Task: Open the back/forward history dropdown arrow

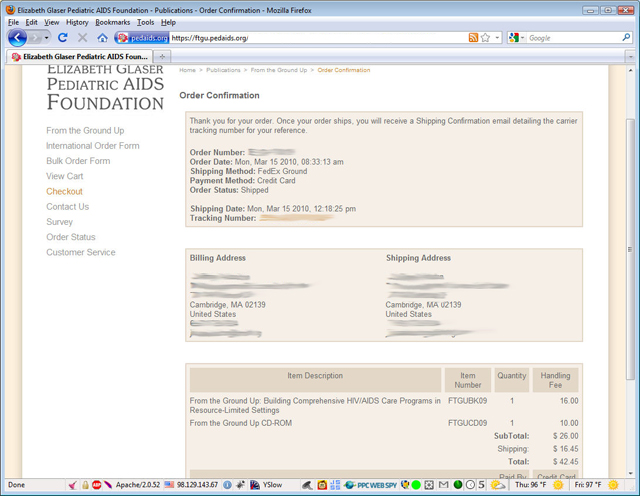Action: (47, 38)
